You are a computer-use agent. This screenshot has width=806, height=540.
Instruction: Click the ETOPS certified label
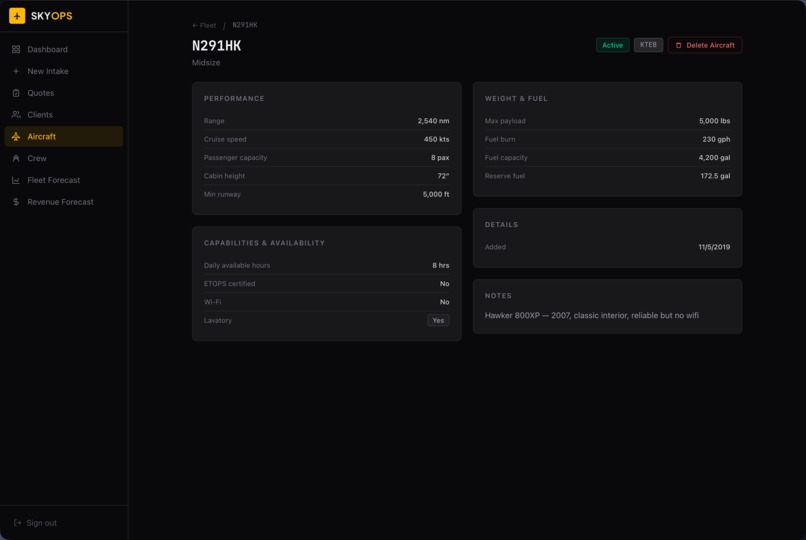tap(229, 284)
